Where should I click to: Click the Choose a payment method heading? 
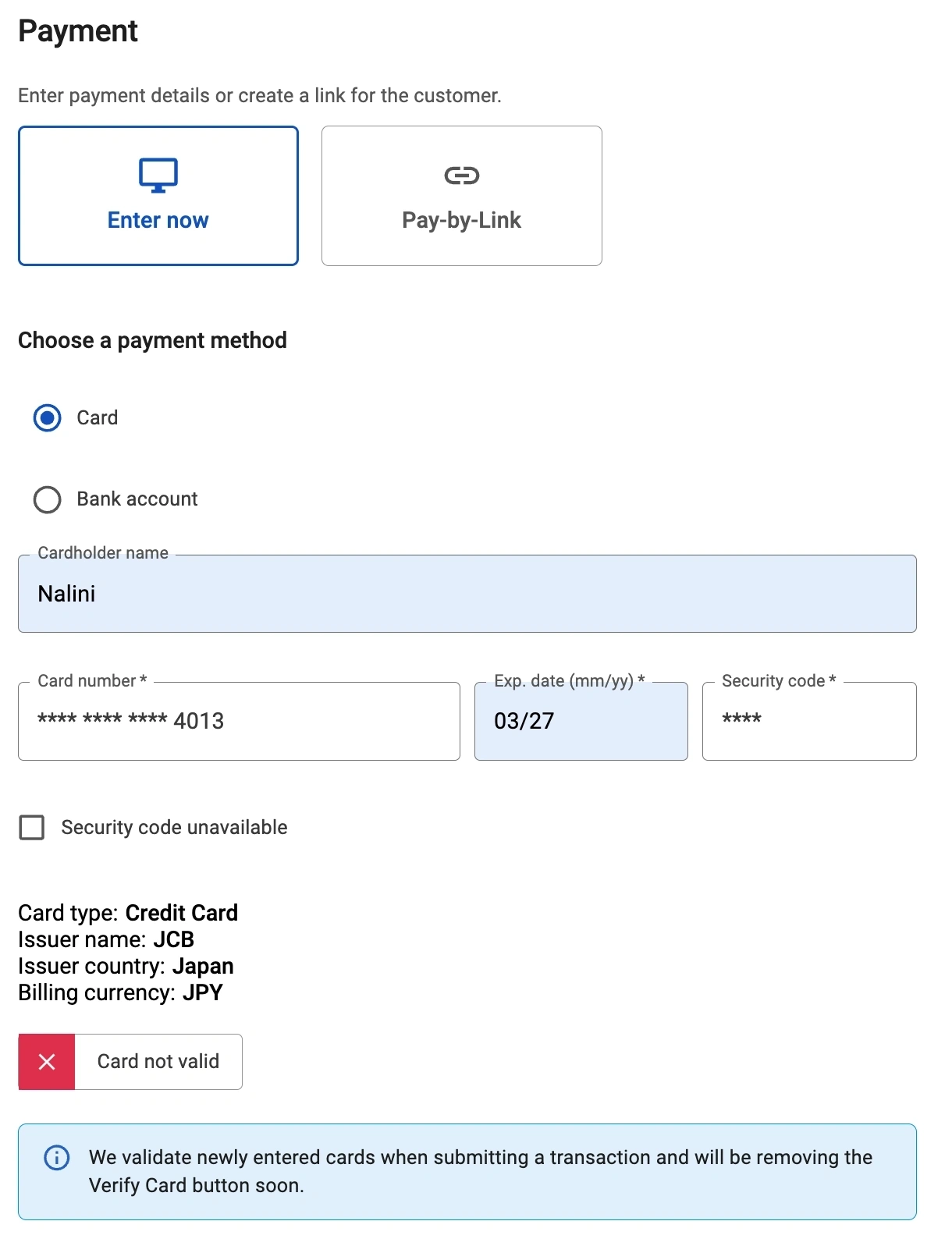153,340
